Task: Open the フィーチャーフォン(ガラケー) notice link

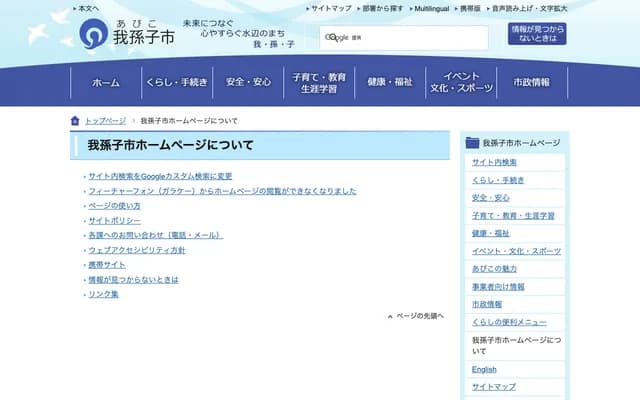Action: tap(222, 191)
